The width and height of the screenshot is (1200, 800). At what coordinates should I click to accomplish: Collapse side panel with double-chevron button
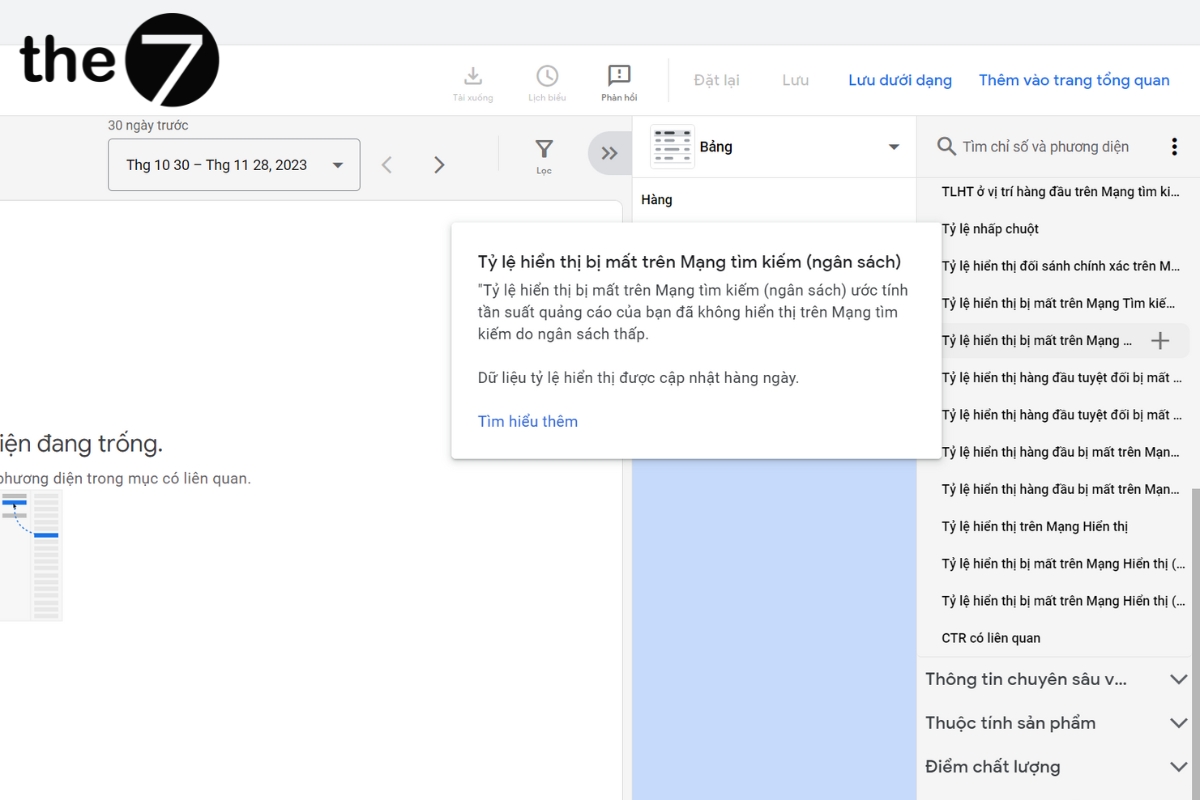[609, 153]
